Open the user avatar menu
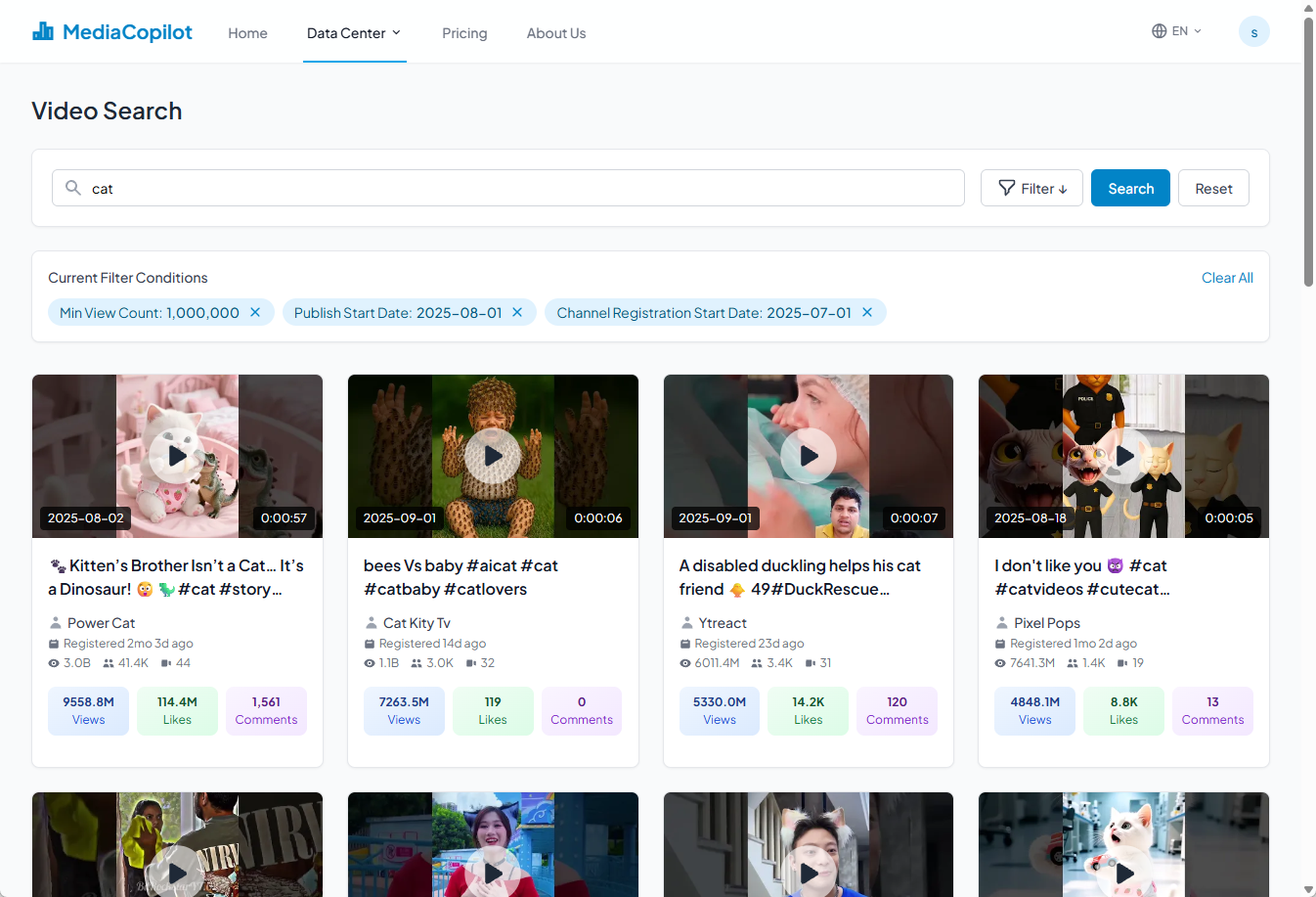 click(1253, 31)
